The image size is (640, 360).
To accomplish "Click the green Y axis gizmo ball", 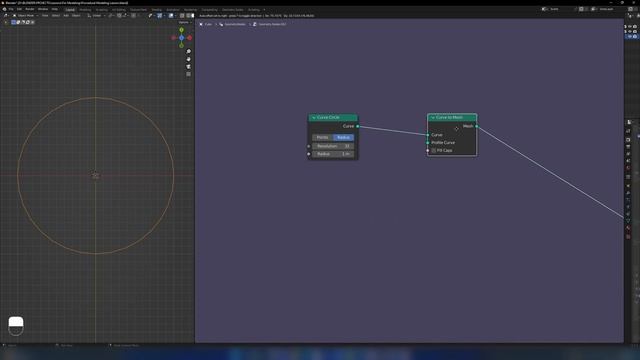I will pos(182,30).
